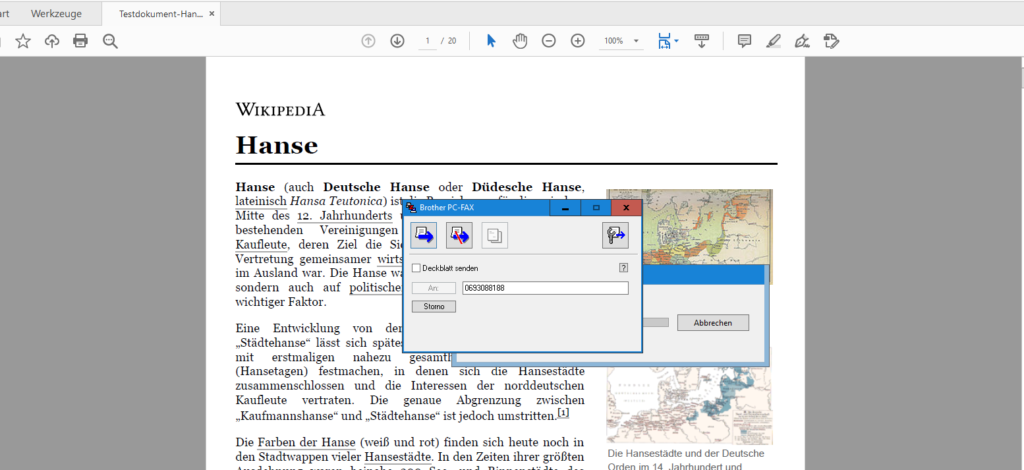
Task: Click the sign document icon
Action: [x=802, y=41]
